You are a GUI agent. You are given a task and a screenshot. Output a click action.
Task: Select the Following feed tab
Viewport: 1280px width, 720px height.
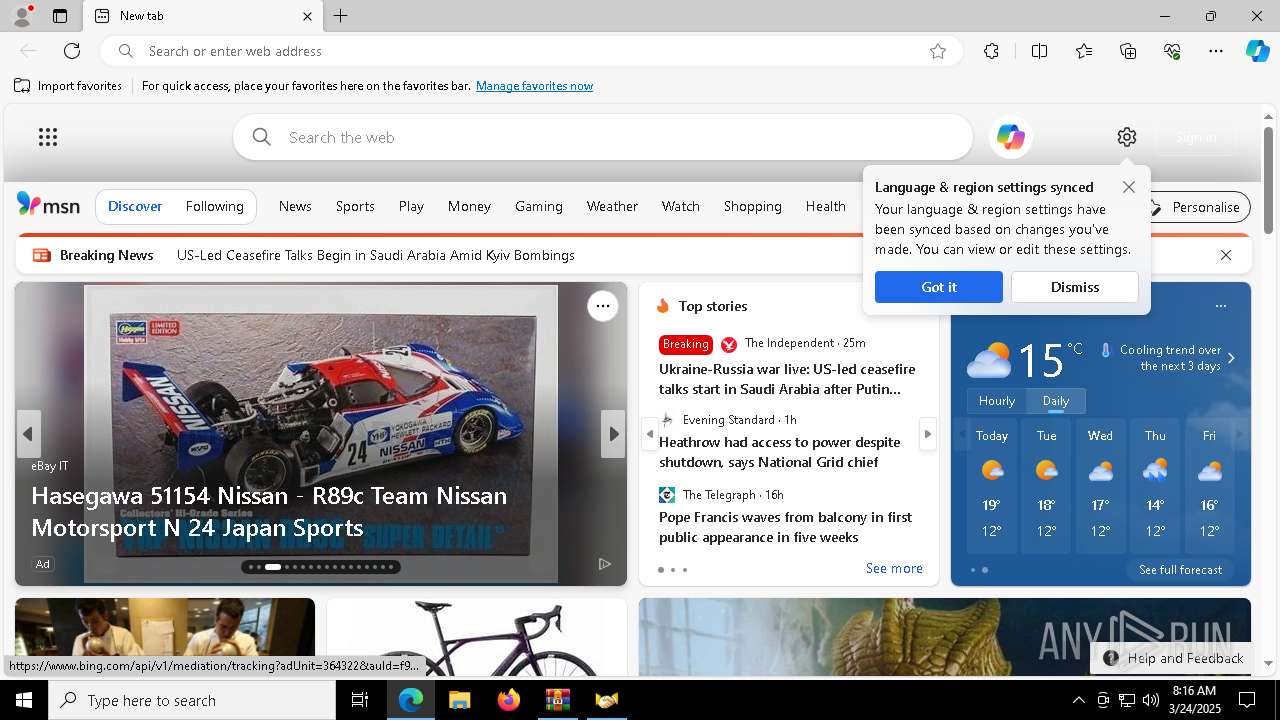[x=215, y=206]
